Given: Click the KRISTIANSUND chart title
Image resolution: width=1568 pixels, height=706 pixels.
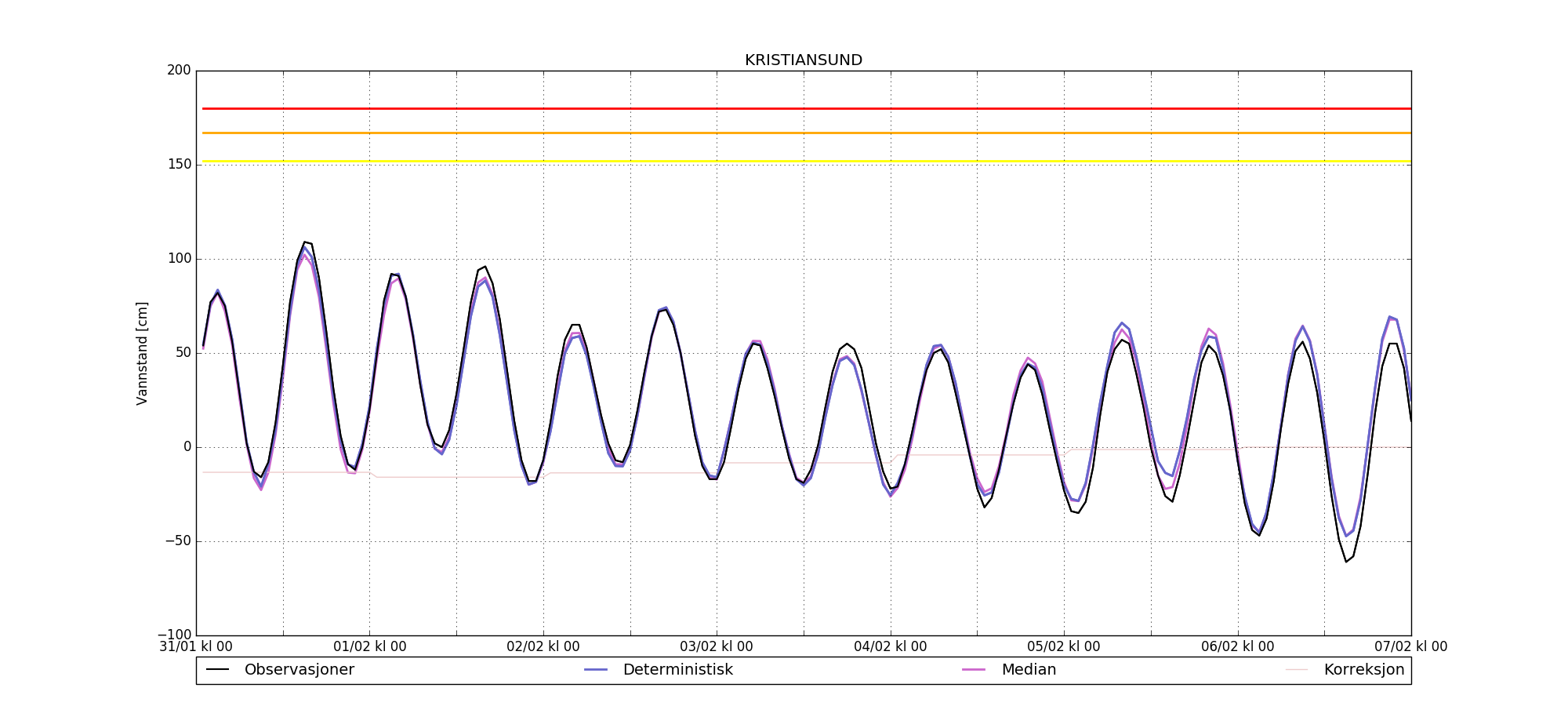Looking at the screenshot, I should (804, 60).
